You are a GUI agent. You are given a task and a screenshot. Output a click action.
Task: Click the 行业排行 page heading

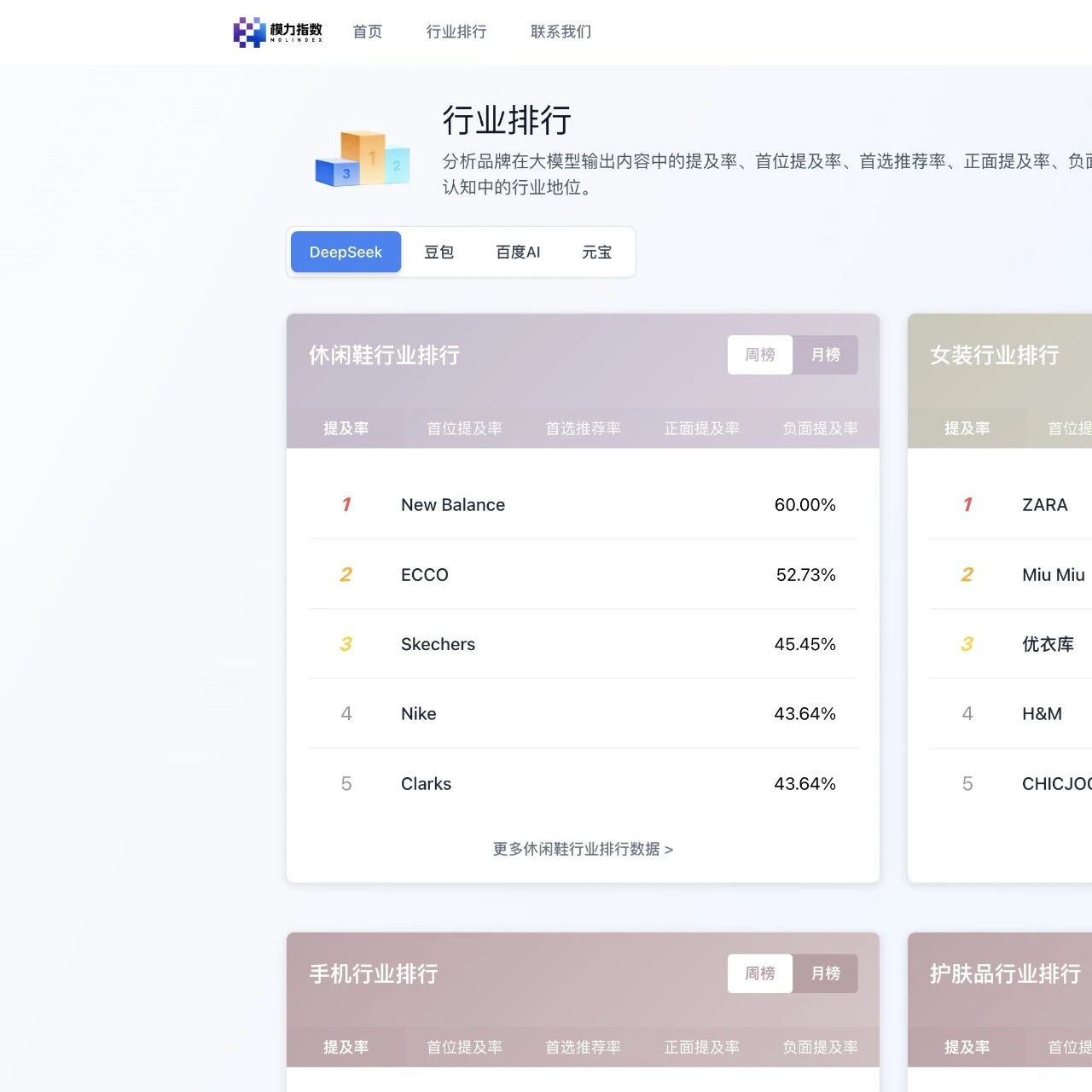click(x=507, y=120)
